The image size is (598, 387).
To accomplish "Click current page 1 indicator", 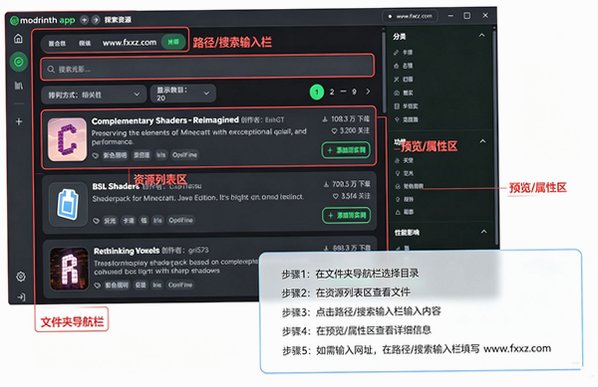I will pos(317,92).
